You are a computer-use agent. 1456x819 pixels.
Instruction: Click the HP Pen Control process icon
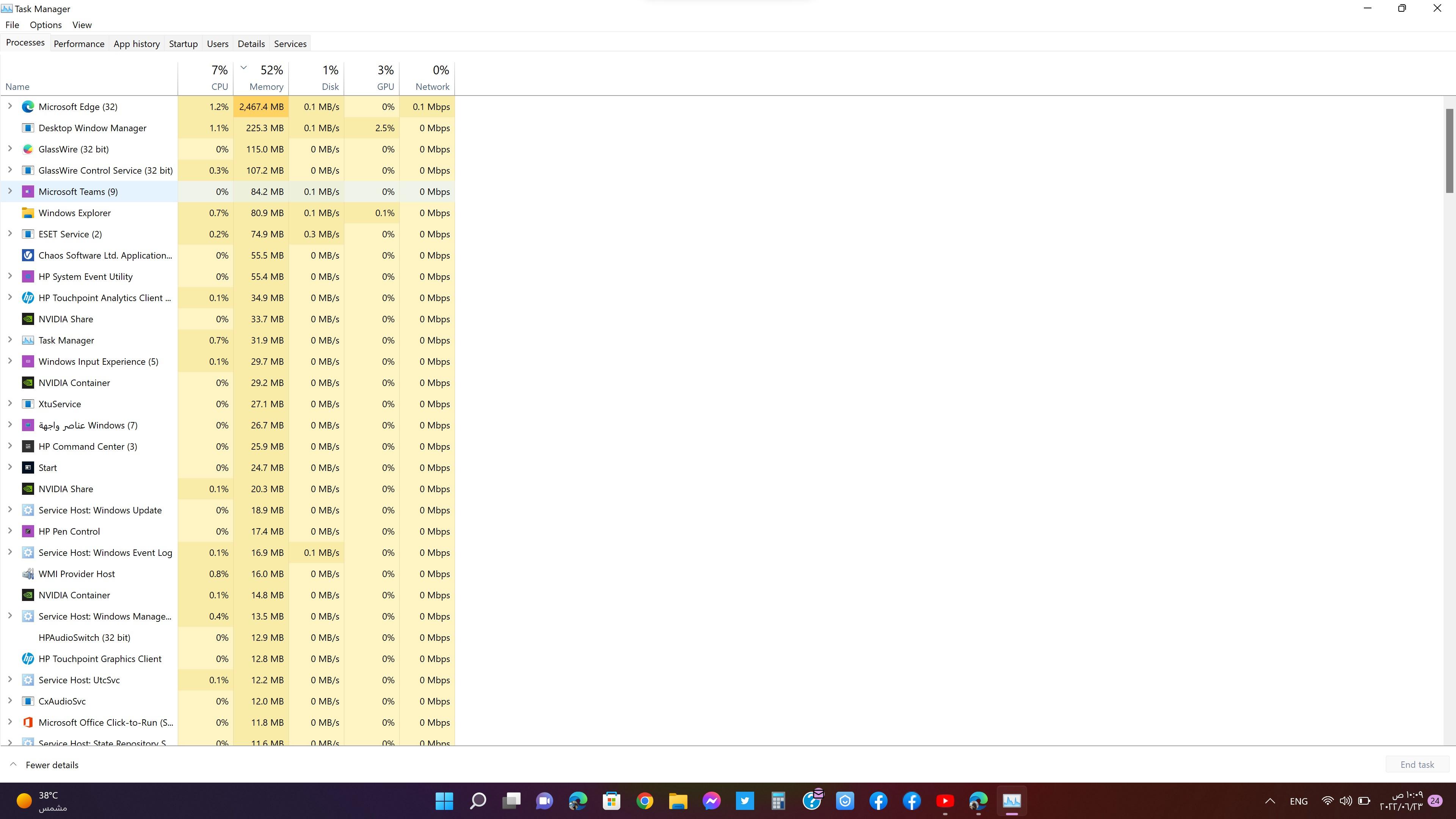(x=28, y=531)
